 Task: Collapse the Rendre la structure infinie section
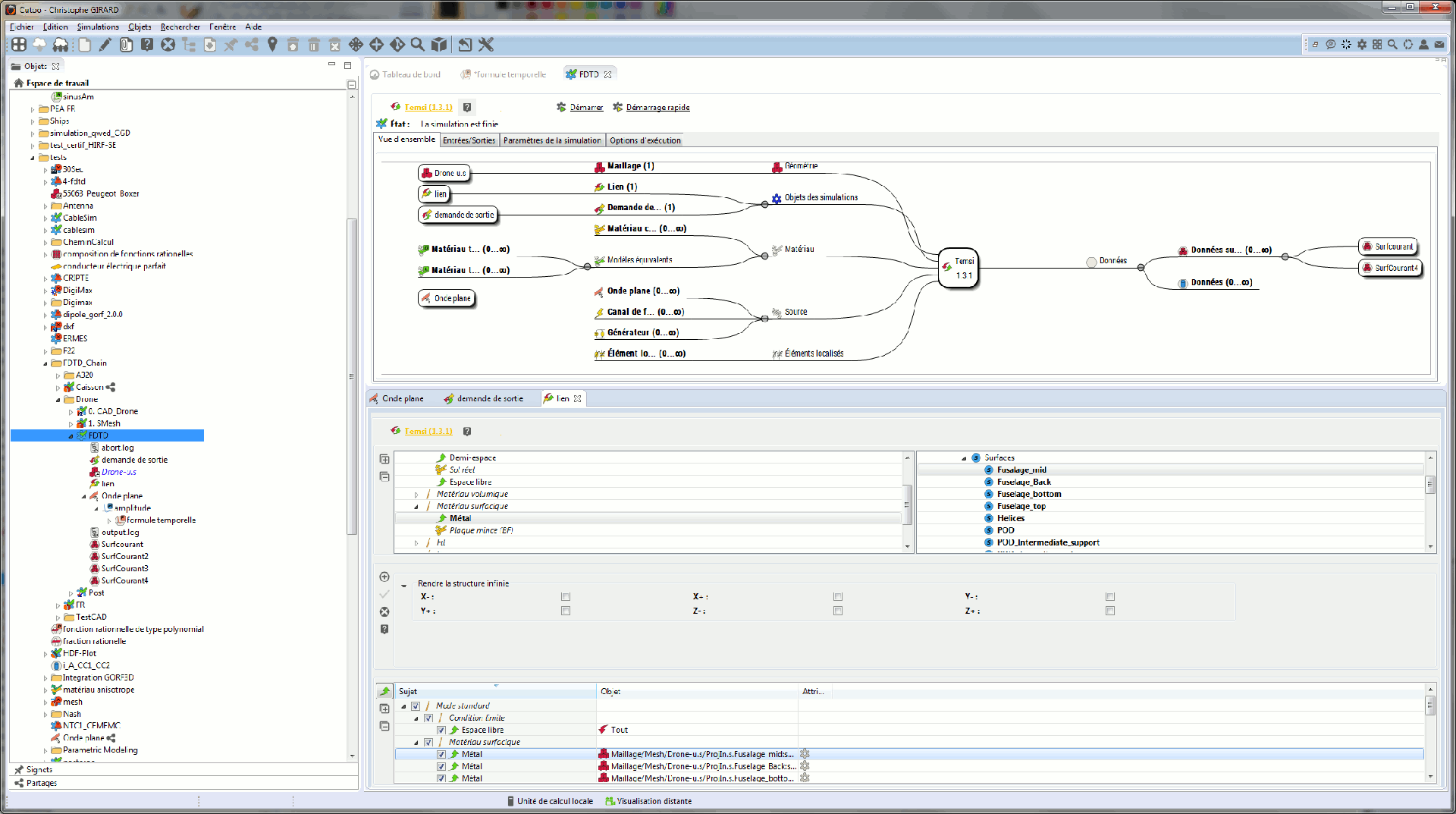click(x=404, y=585)
